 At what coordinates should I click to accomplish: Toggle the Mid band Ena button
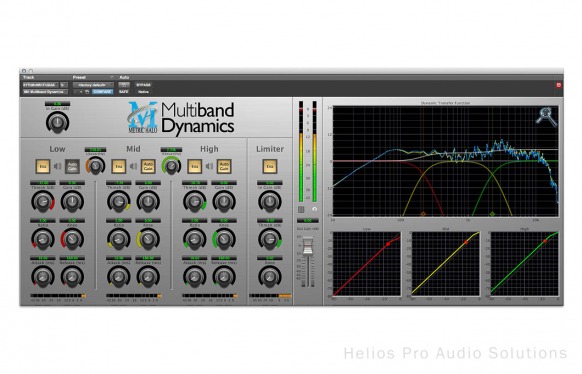pos(118,166)
